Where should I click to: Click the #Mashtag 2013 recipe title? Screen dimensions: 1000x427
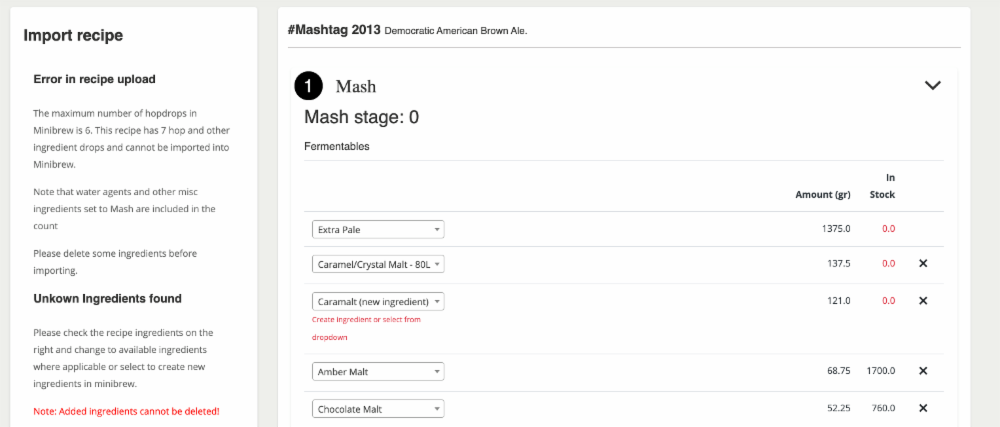click(334, 30)
